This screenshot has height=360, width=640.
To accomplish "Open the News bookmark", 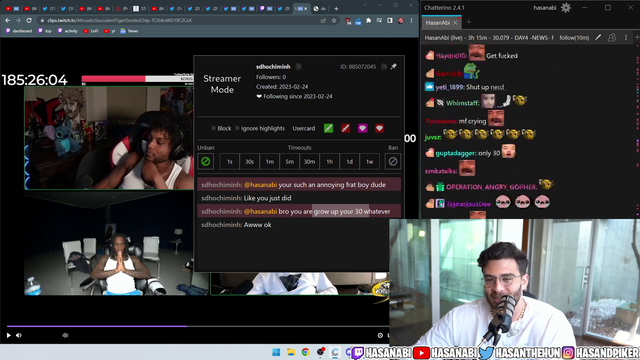I will [129, 31].
